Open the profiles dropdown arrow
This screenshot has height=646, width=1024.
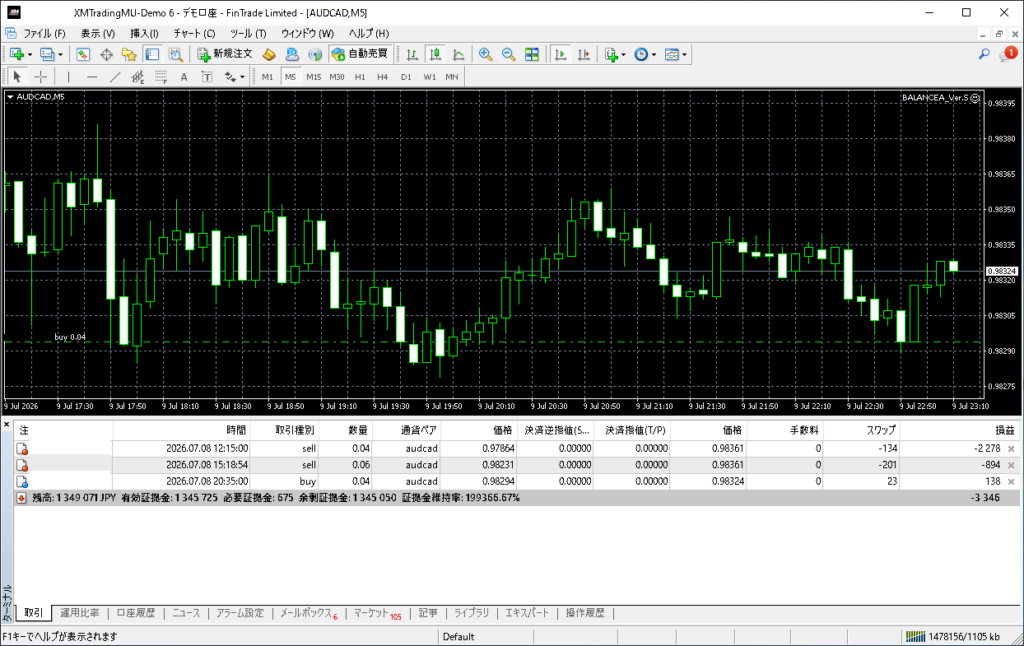pyautogui.click(x=61, y=55)
